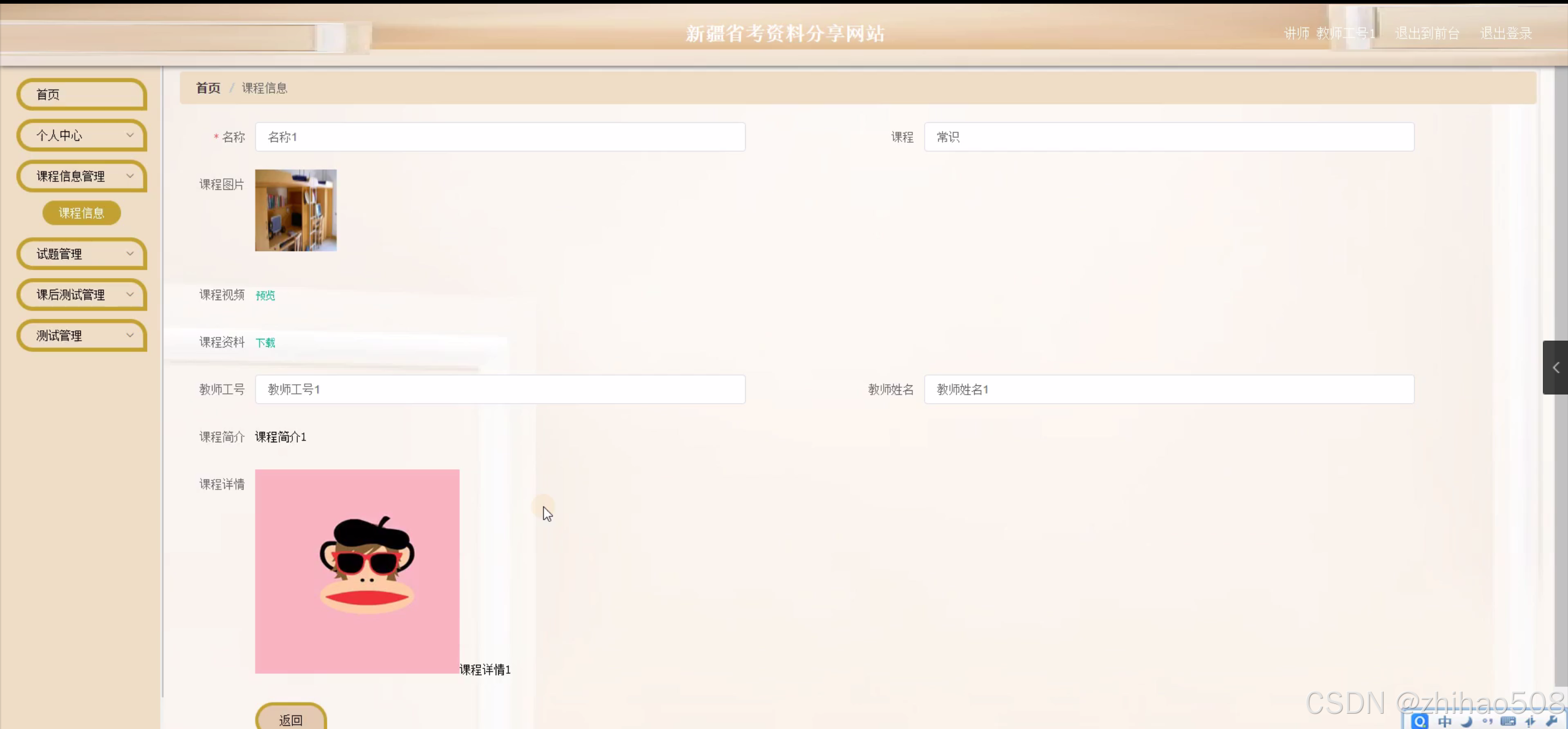Expand 试题管理 sidebar menu

pos(81,254)
